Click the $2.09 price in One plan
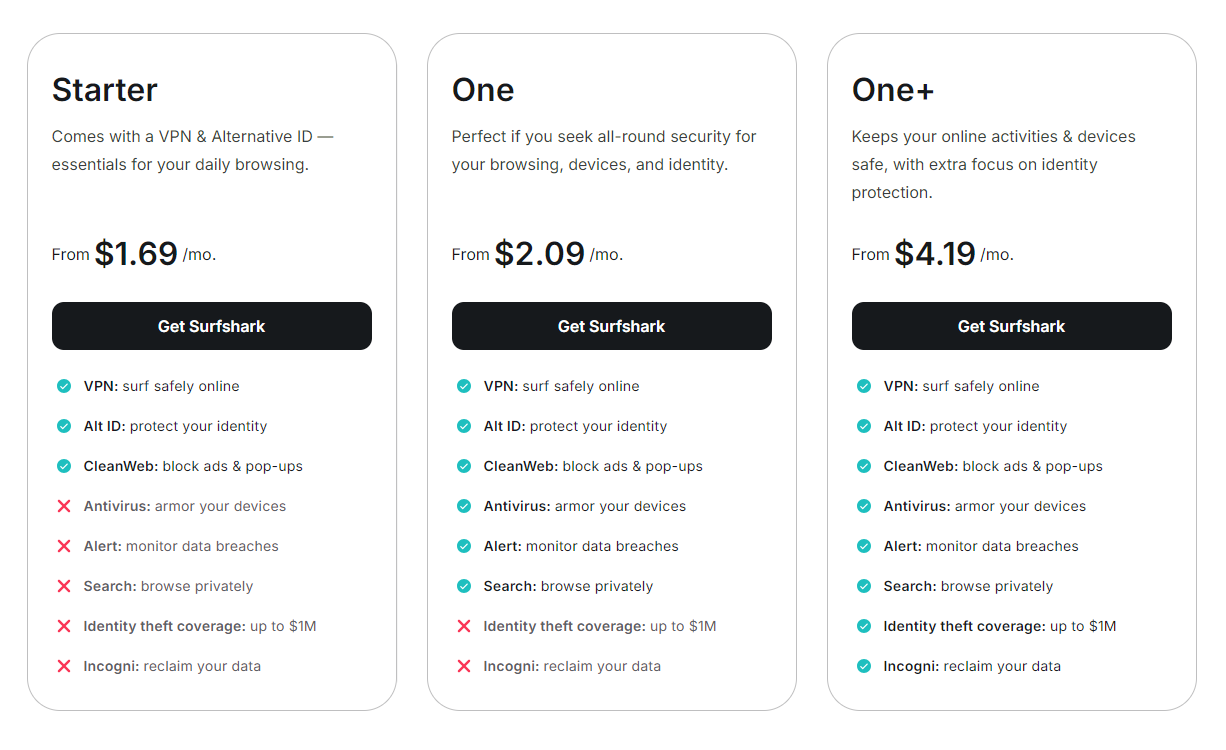 pyautogui.click(x=539, y=253)
